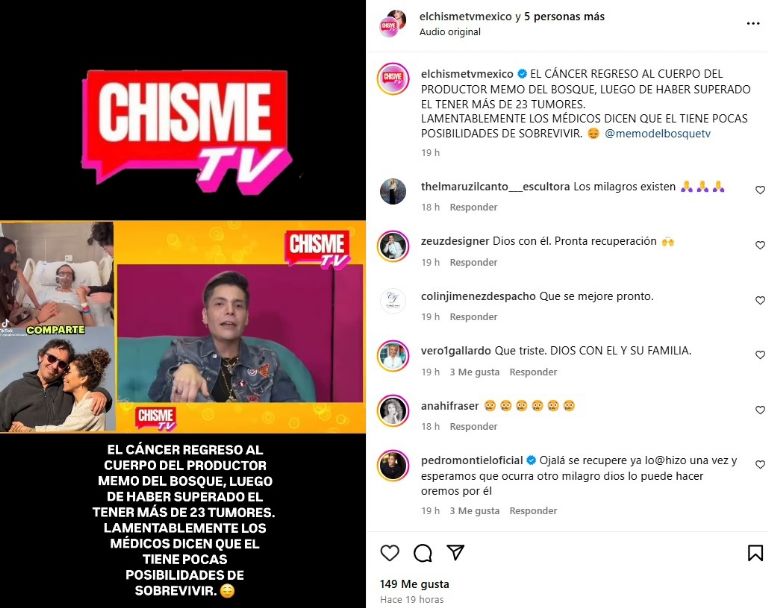Open zeuzdesigner's profile picture
768x608 pixels.
click(x=393, y=246)
